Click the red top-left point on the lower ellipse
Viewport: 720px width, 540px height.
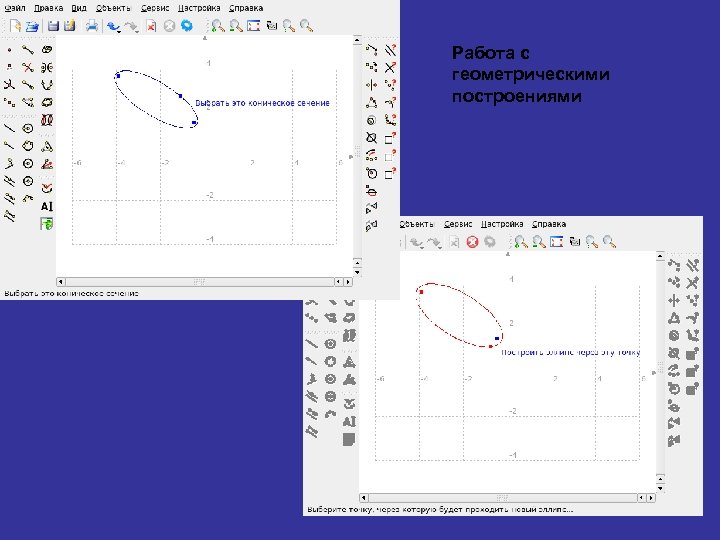click(422, 292)
